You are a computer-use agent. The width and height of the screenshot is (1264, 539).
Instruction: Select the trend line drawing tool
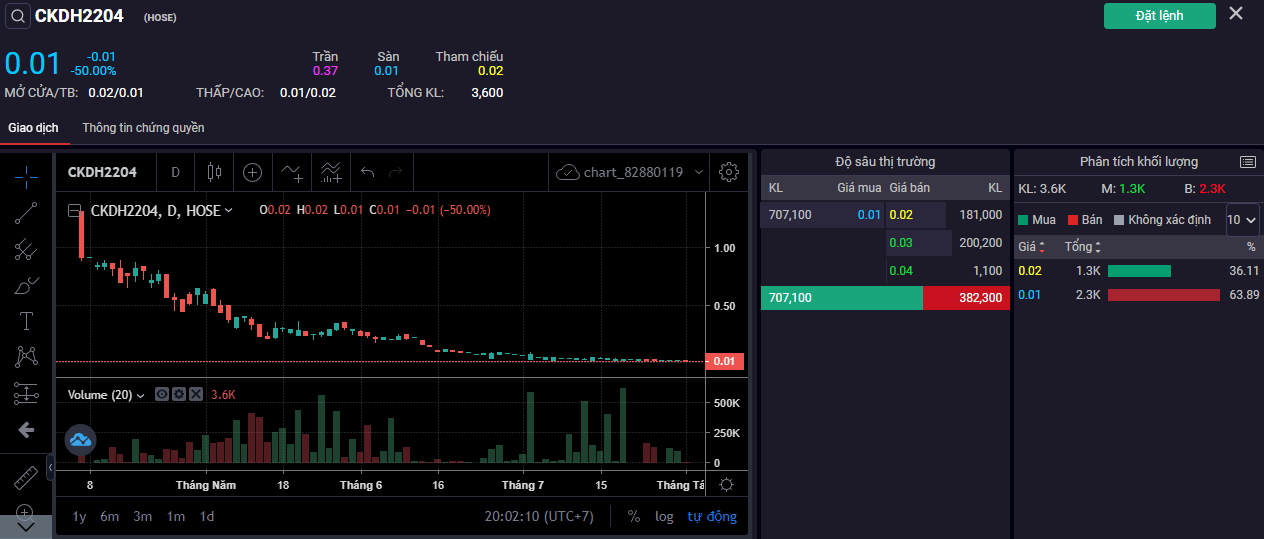point(26,212)
